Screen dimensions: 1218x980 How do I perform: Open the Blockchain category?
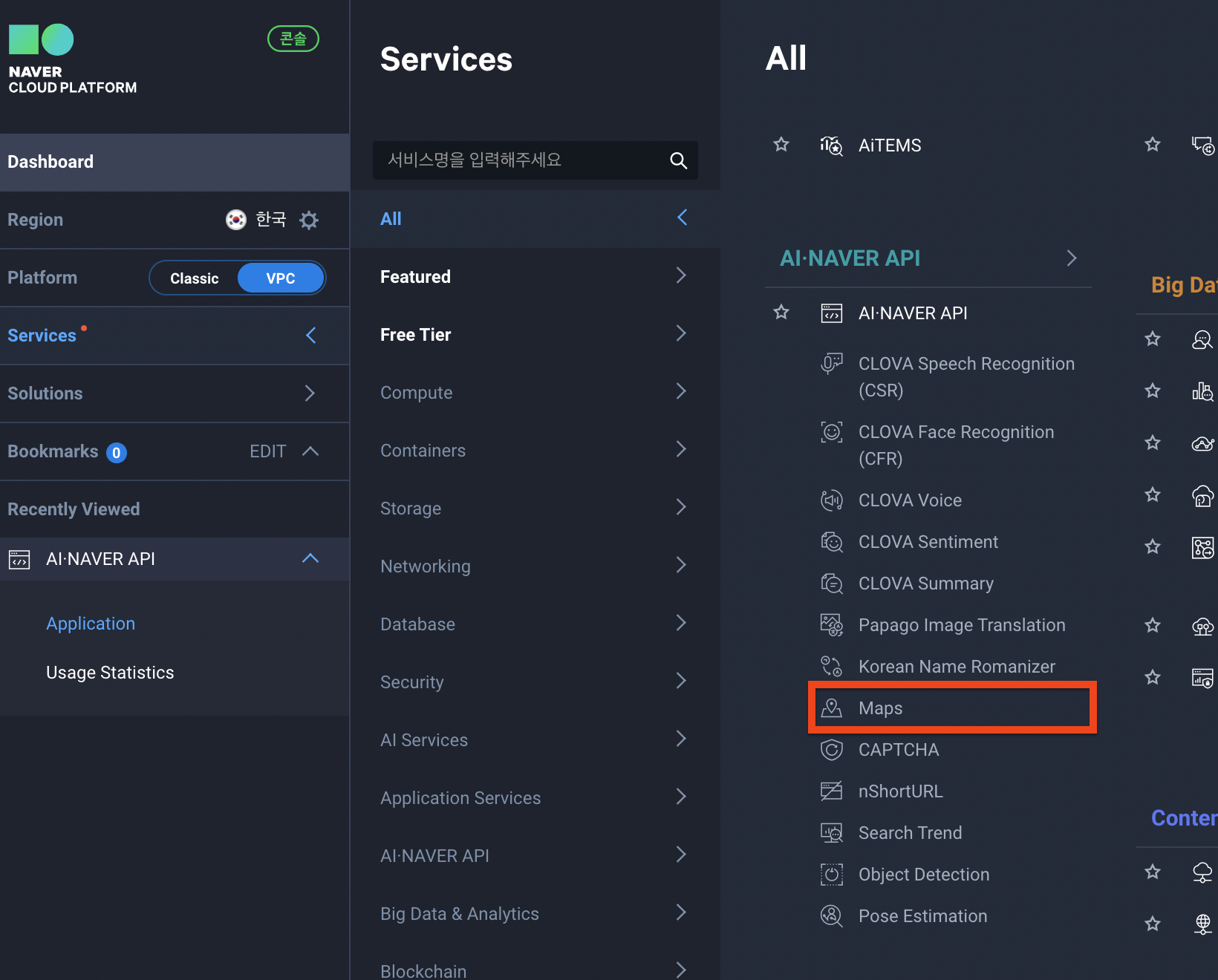pyautogui.click(x=535, y=970)
